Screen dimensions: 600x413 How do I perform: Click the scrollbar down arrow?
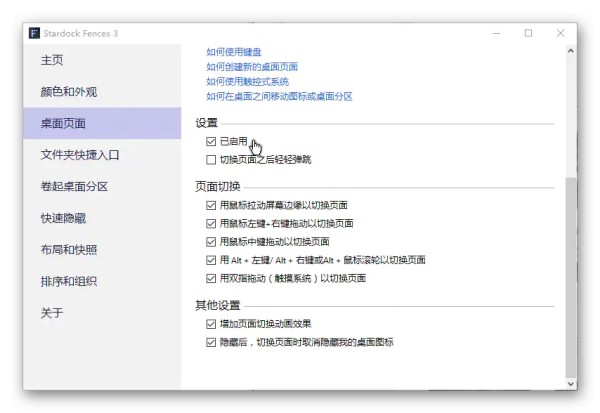pos(571,384)
